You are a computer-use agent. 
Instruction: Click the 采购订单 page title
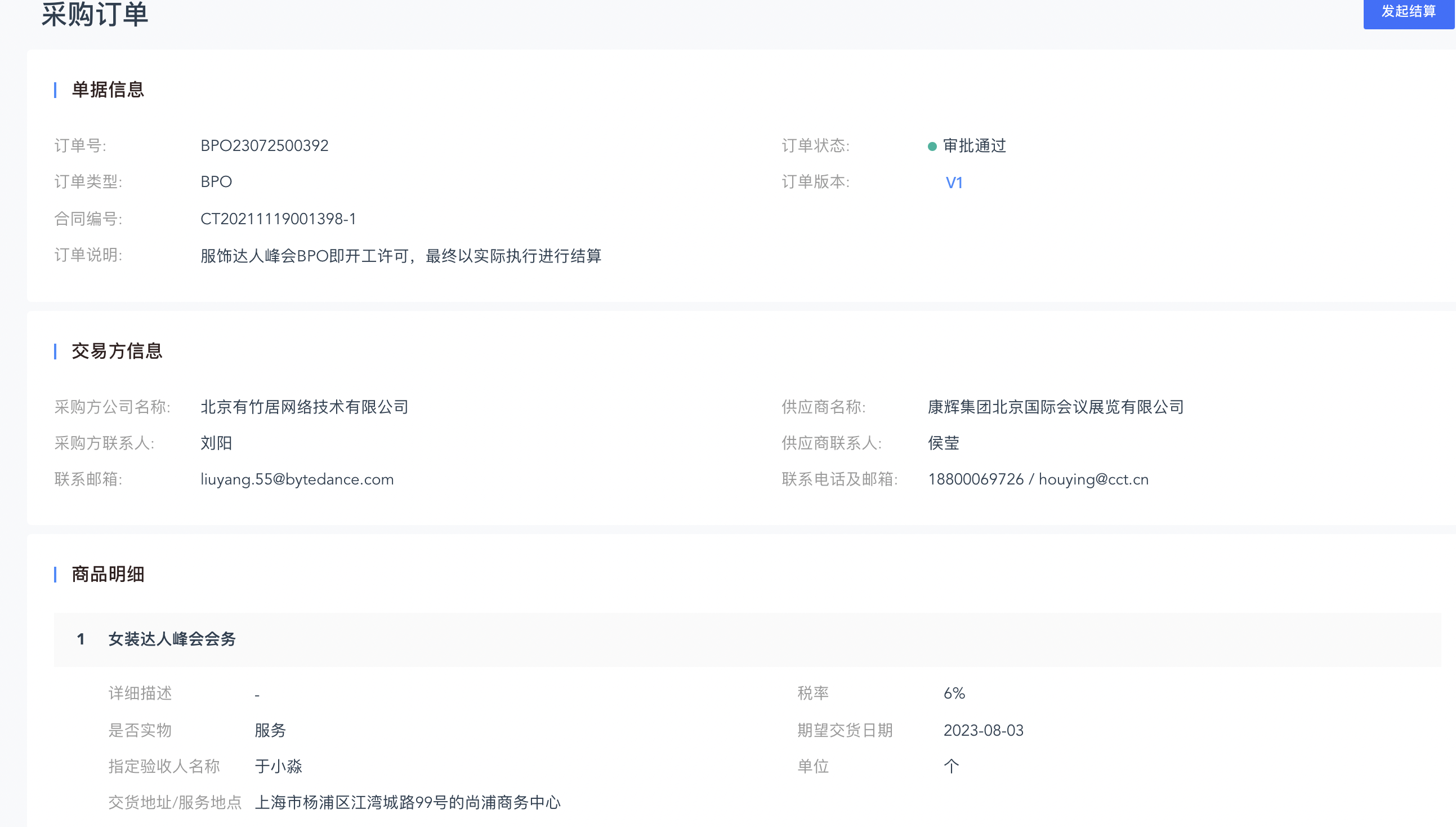click(x=95, y=14)
